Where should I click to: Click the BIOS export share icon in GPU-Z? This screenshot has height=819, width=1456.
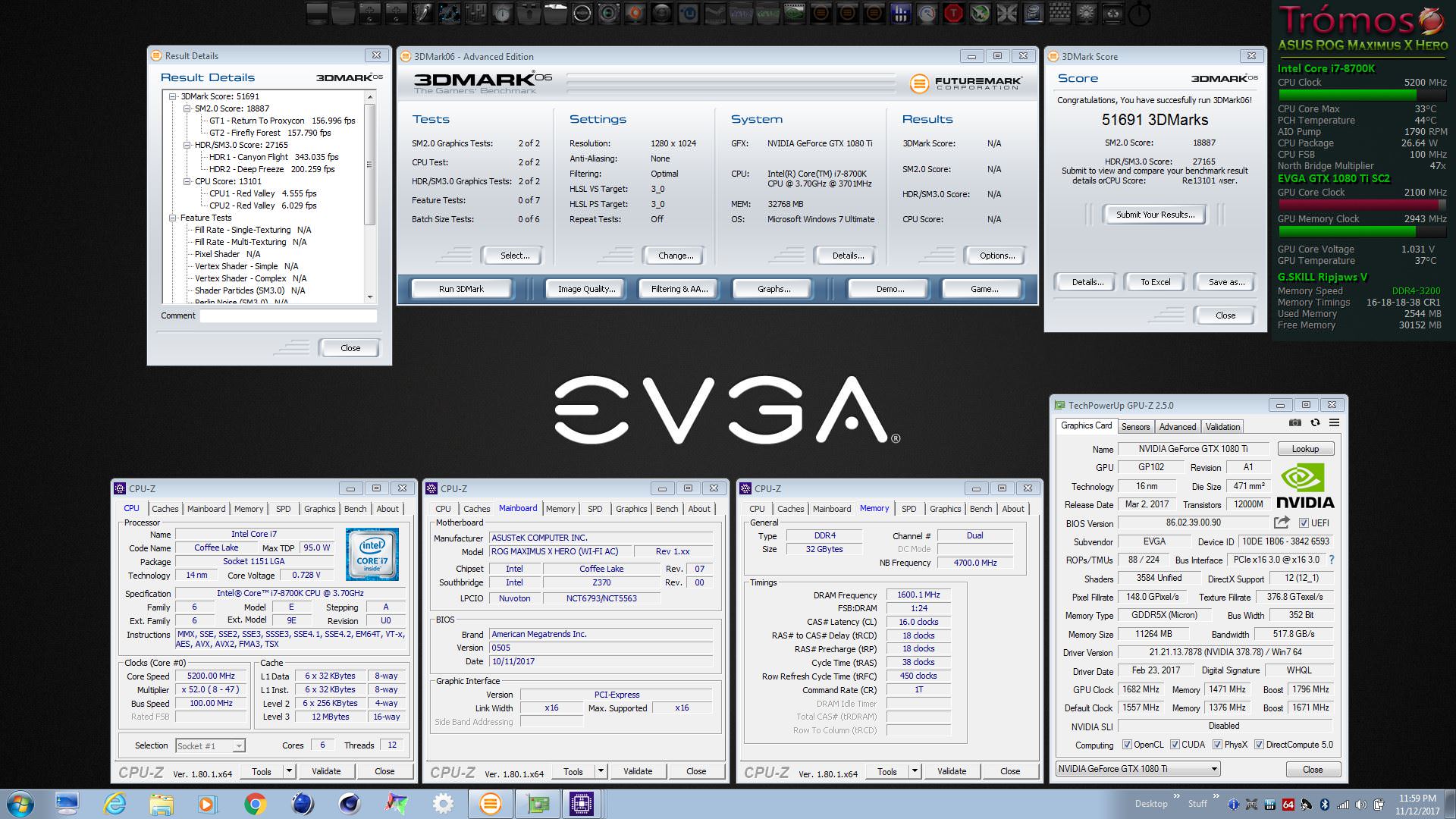pyautogui.click(x=1282, y=522)
